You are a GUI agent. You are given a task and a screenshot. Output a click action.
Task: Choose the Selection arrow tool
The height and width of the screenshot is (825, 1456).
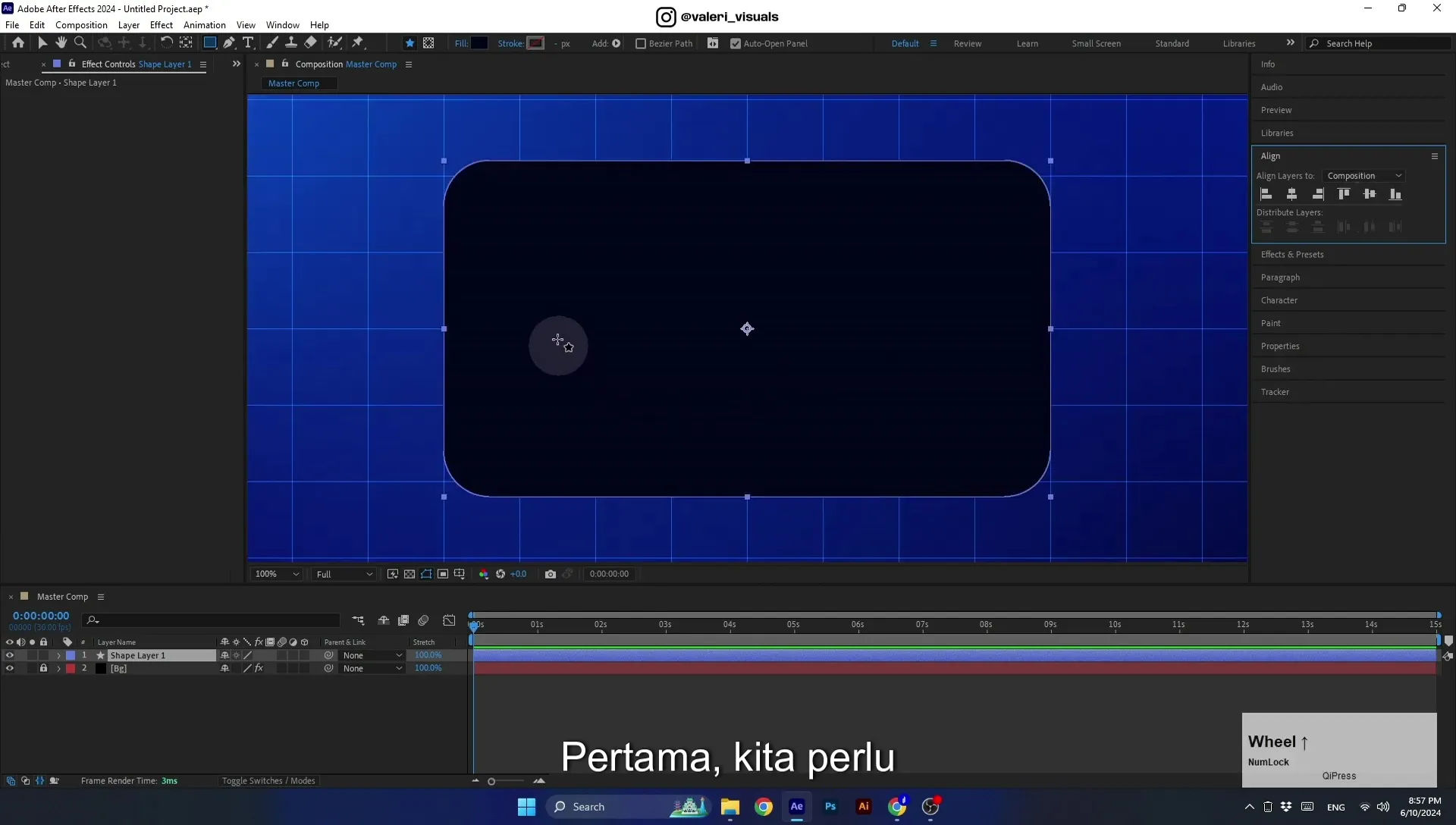[x=42, y=43]
